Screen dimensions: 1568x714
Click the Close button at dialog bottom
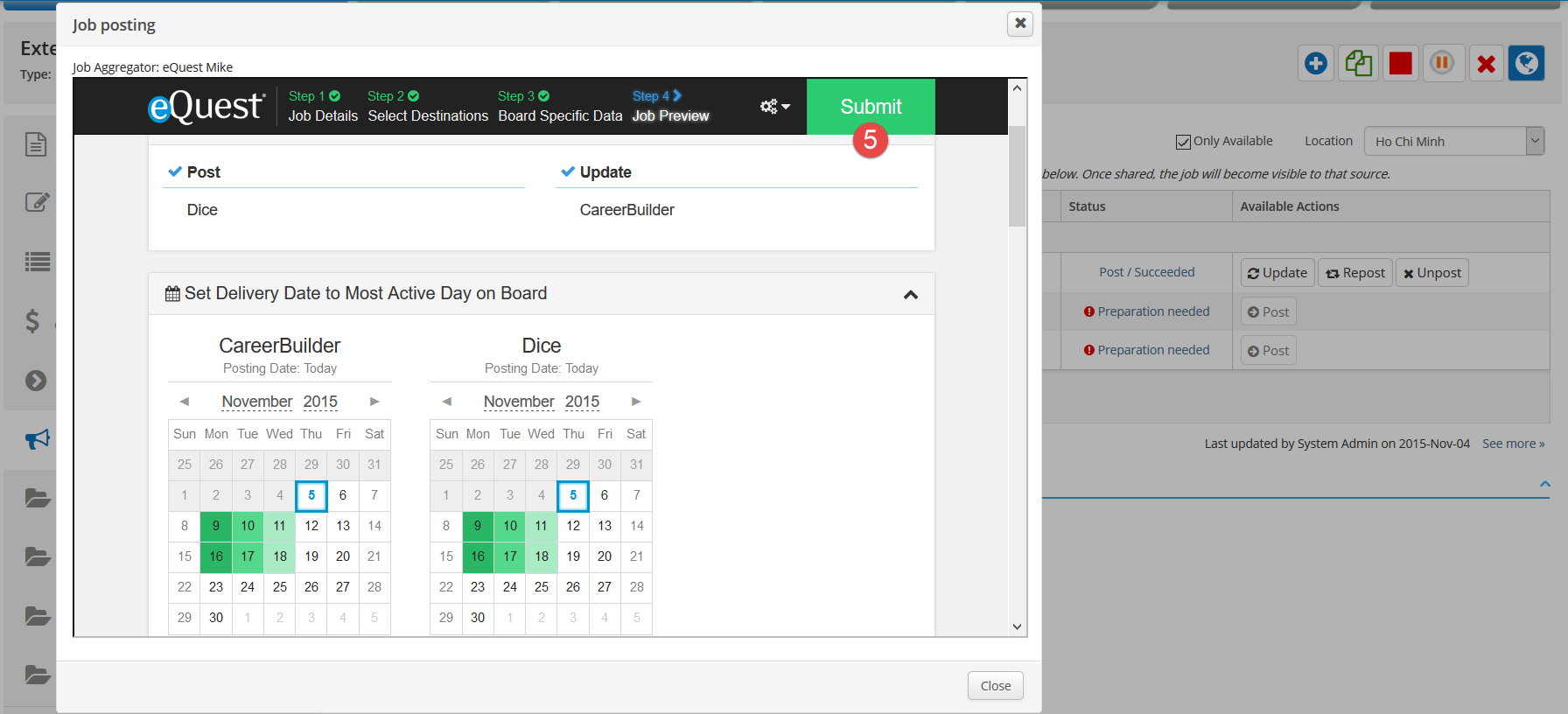coord(996,686)
